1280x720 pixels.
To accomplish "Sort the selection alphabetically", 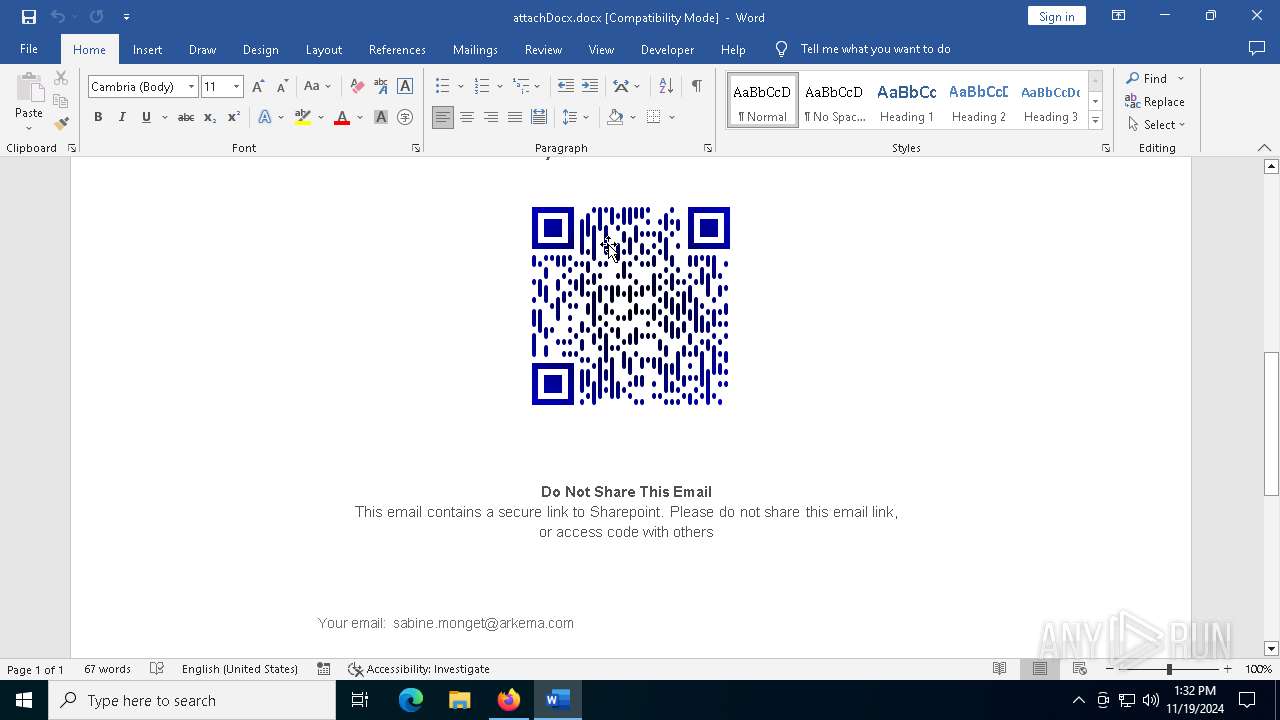I will [x=666, y=86].
